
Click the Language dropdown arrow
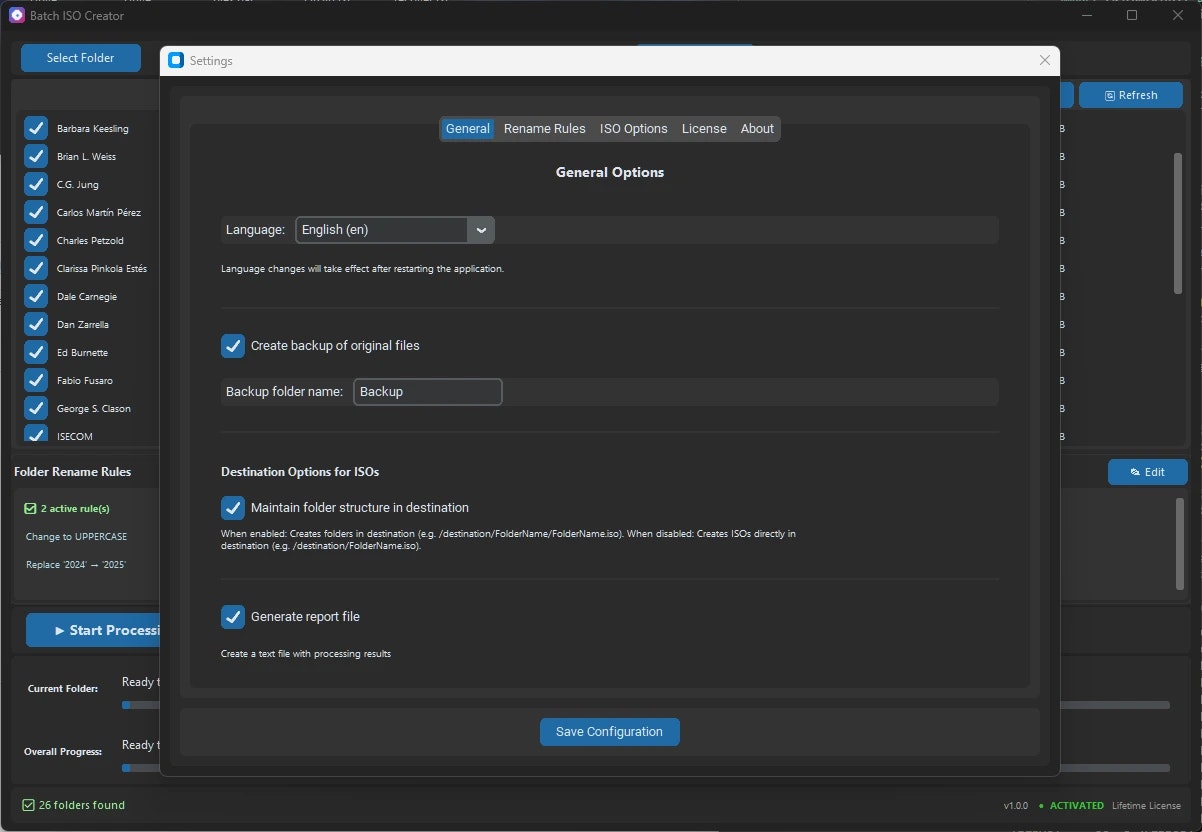point(481,230)
